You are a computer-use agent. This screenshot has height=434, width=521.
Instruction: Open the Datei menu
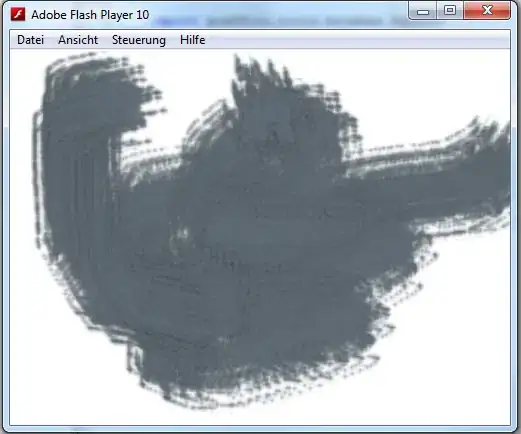pos(30,40)
